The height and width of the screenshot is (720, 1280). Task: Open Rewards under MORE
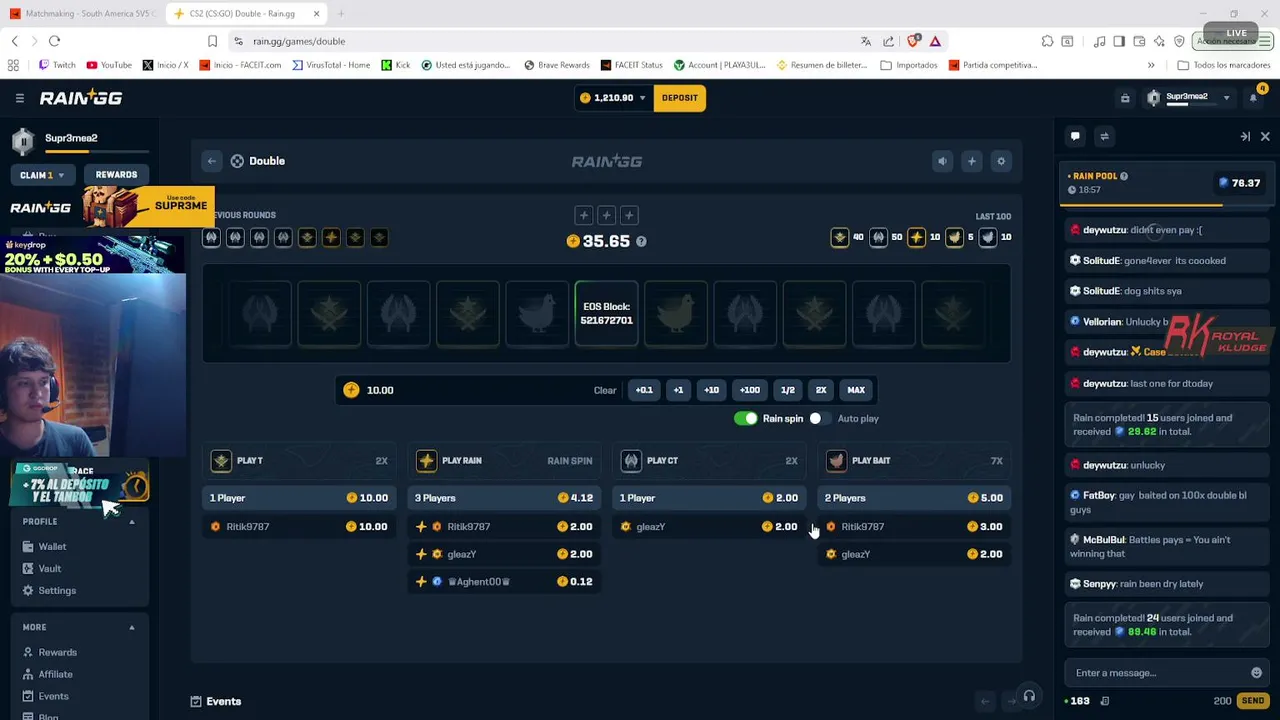(x=57, y=653)
